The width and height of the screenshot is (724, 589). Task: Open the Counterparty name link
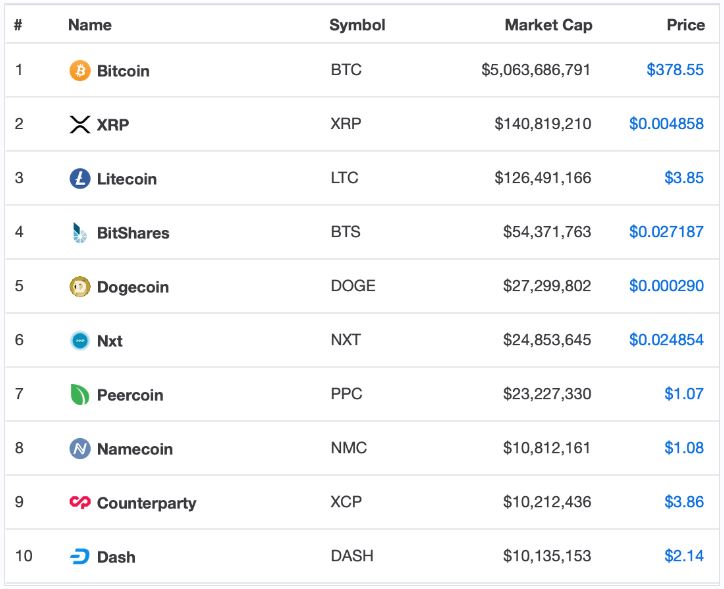[x=146, y=503]
